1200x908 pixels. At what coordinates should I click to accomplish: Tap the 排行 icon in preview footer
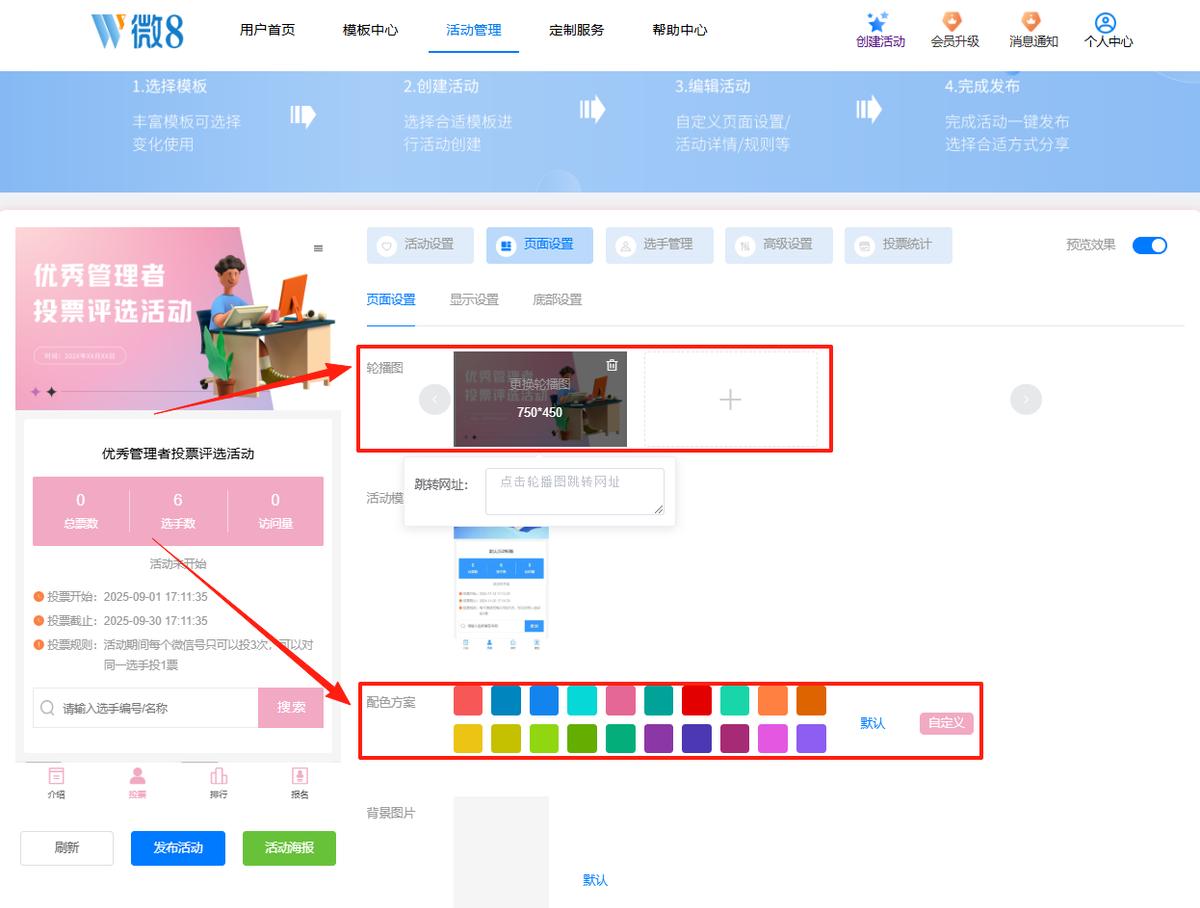click(x=218, y=775)
